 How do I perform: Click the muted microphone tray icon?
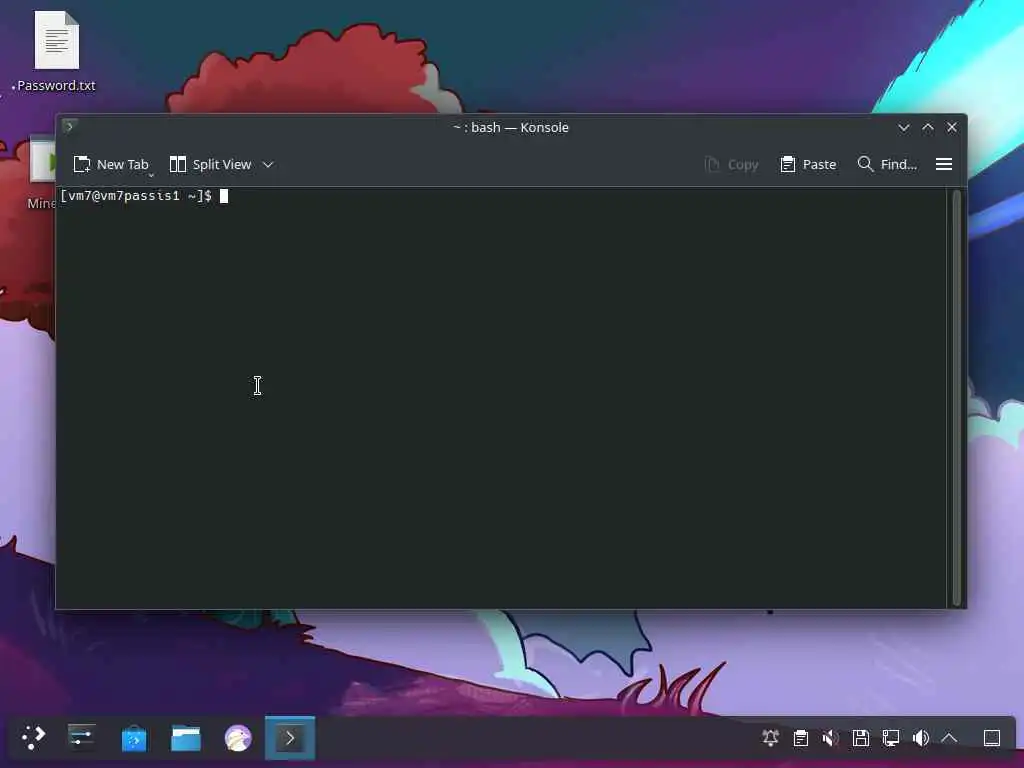830,738
